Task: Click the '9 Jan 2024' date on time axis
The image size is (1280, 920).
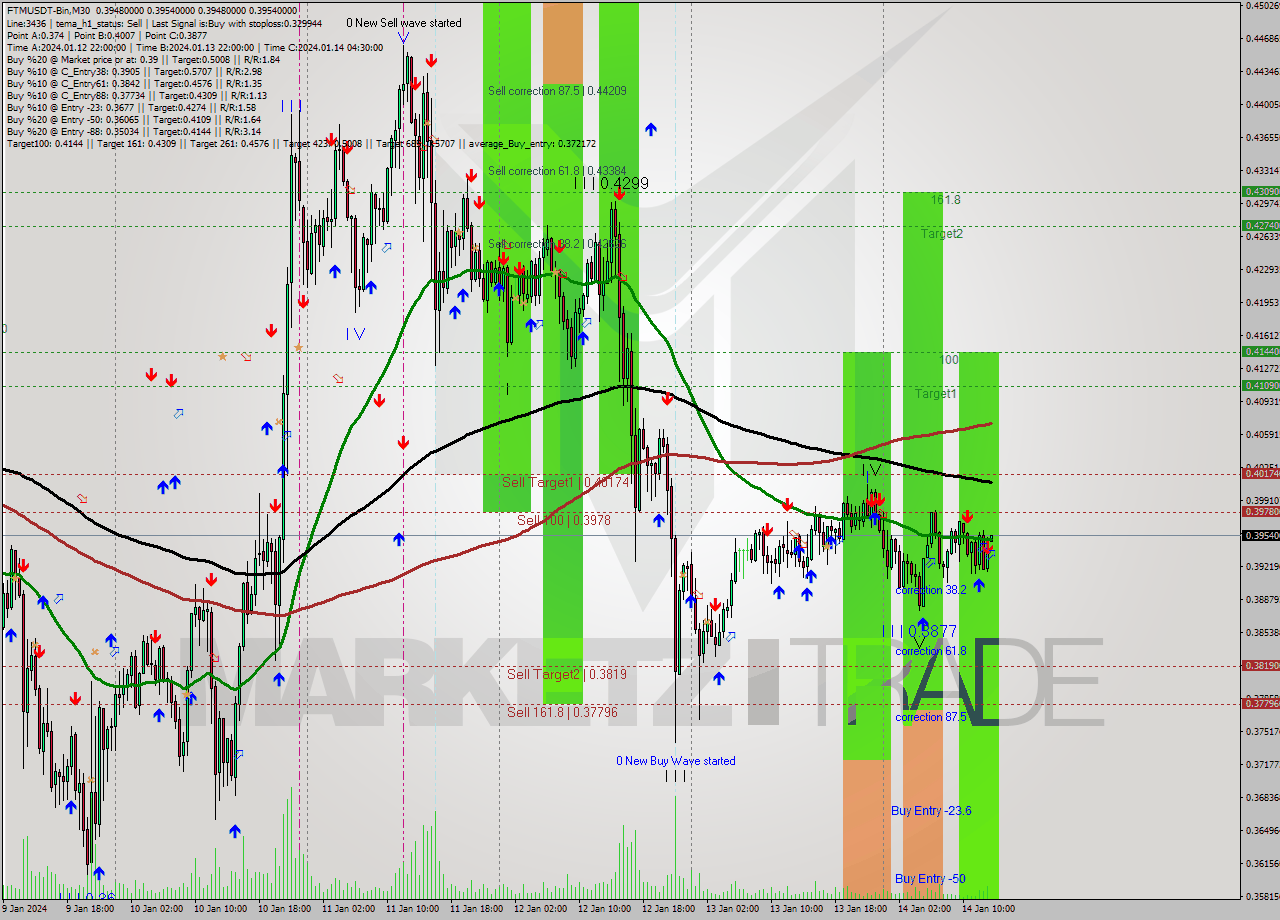Action: click(x=25, y=909)
